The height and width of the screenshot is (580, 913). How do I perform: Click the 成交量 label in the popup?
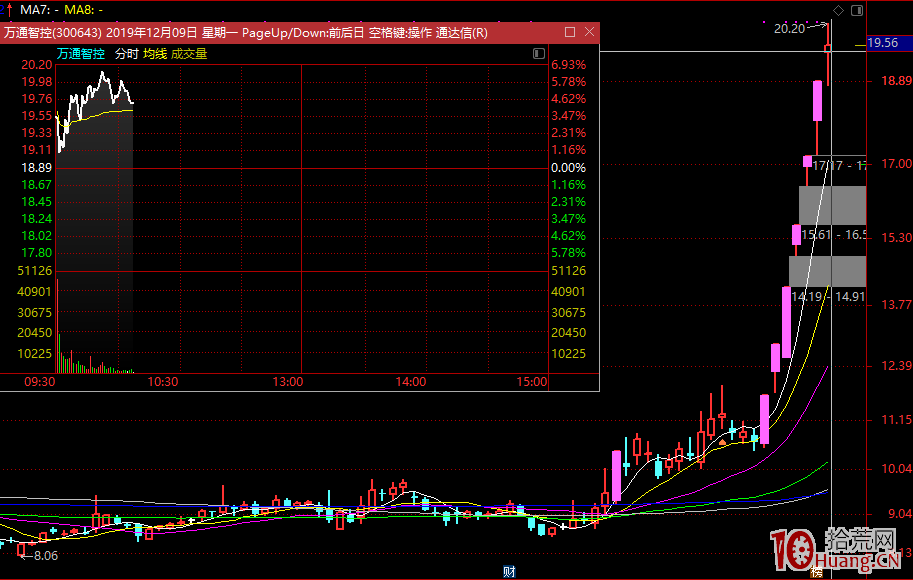click(189, 54)
